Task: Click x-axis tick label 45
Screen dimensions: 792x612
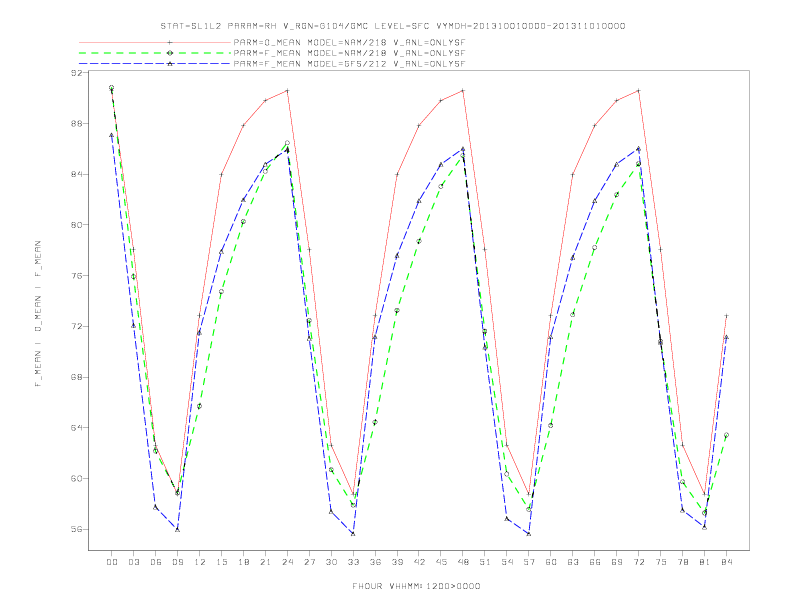Action: 441,562
